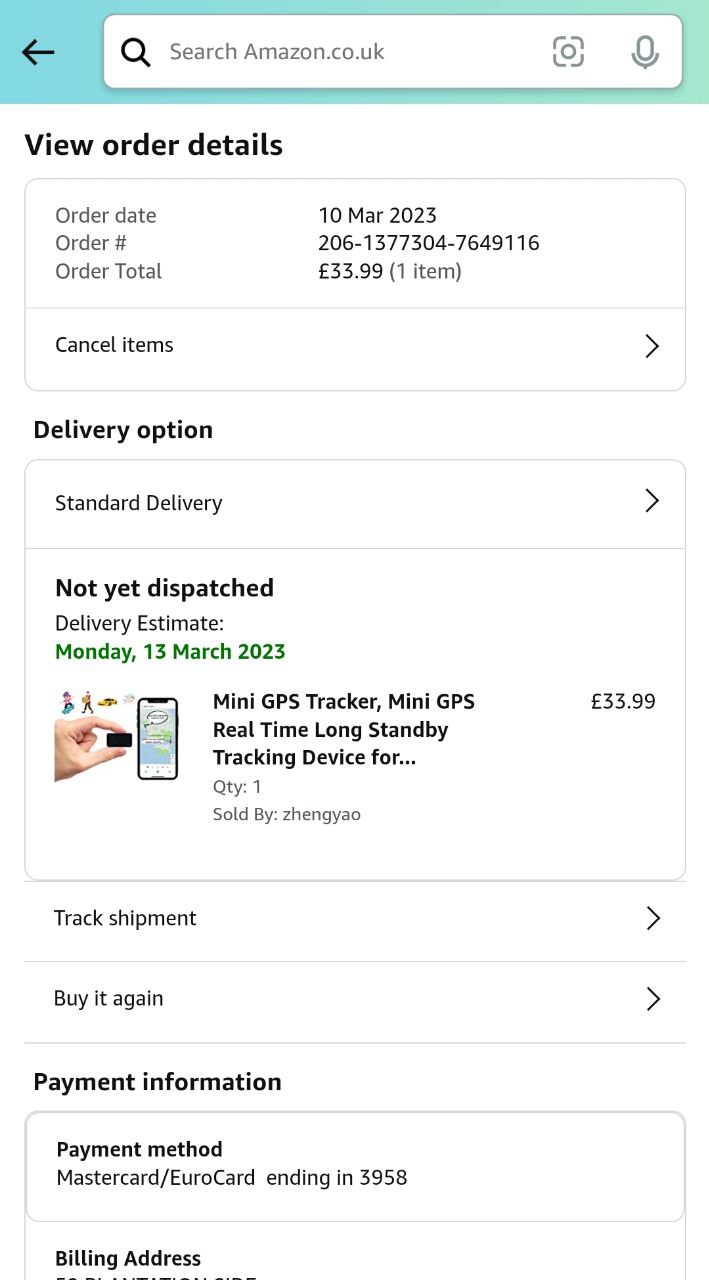Expand Cancel items chevron arrow

tap(652, 346)
